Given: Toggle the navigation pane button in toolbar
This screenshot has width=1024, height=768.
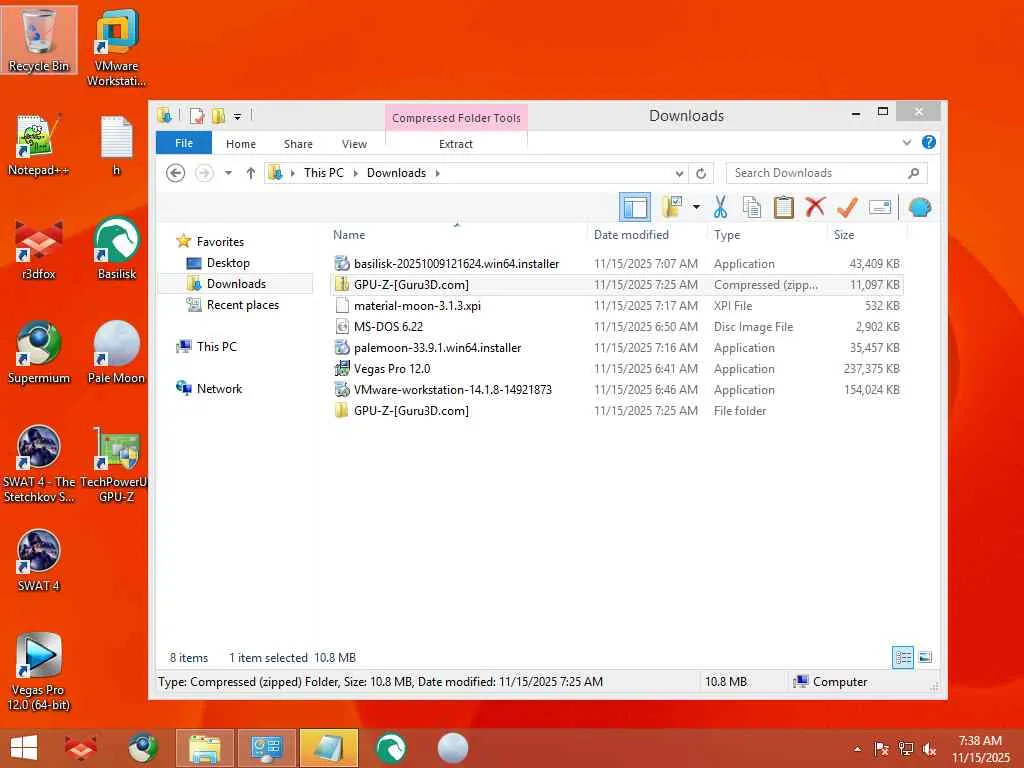Looking at the screenshot, I should point(635,208).
